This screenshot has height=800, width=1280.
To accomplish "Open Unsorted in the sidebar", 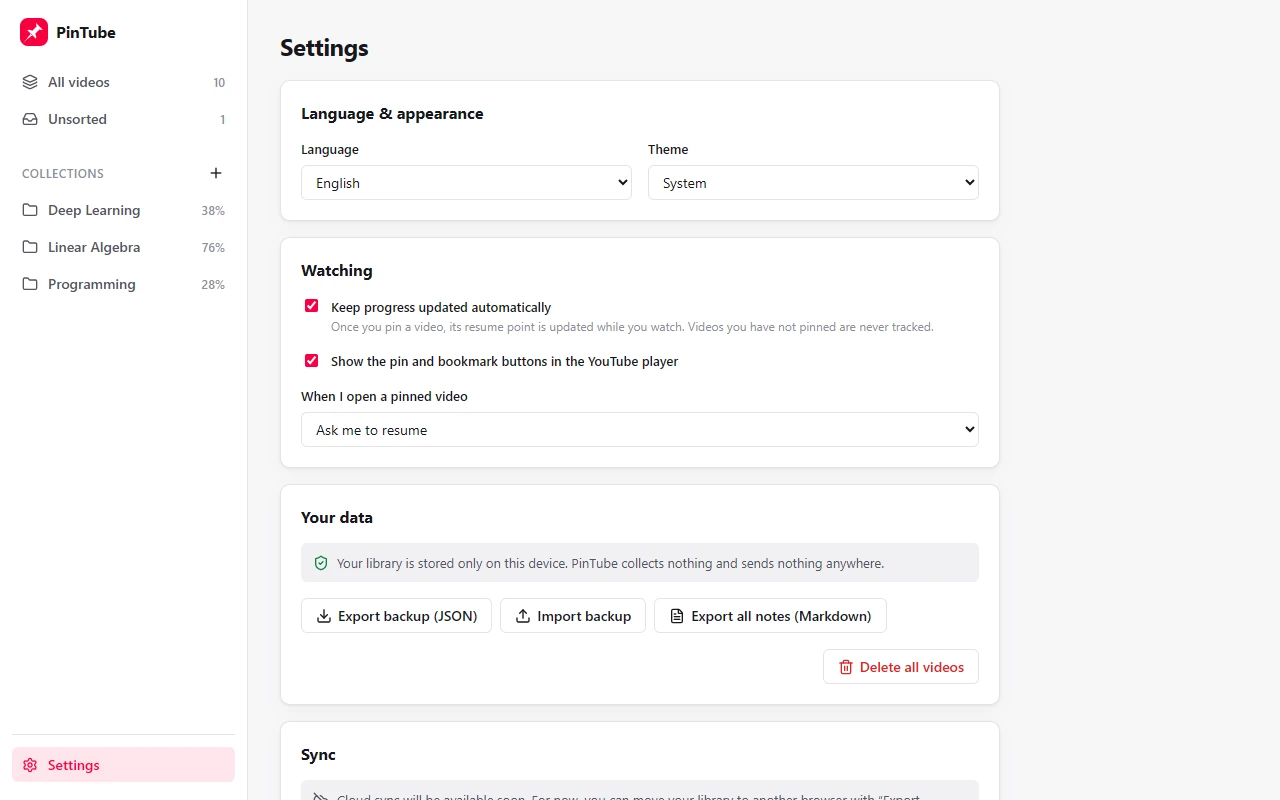I will point(123,119).
